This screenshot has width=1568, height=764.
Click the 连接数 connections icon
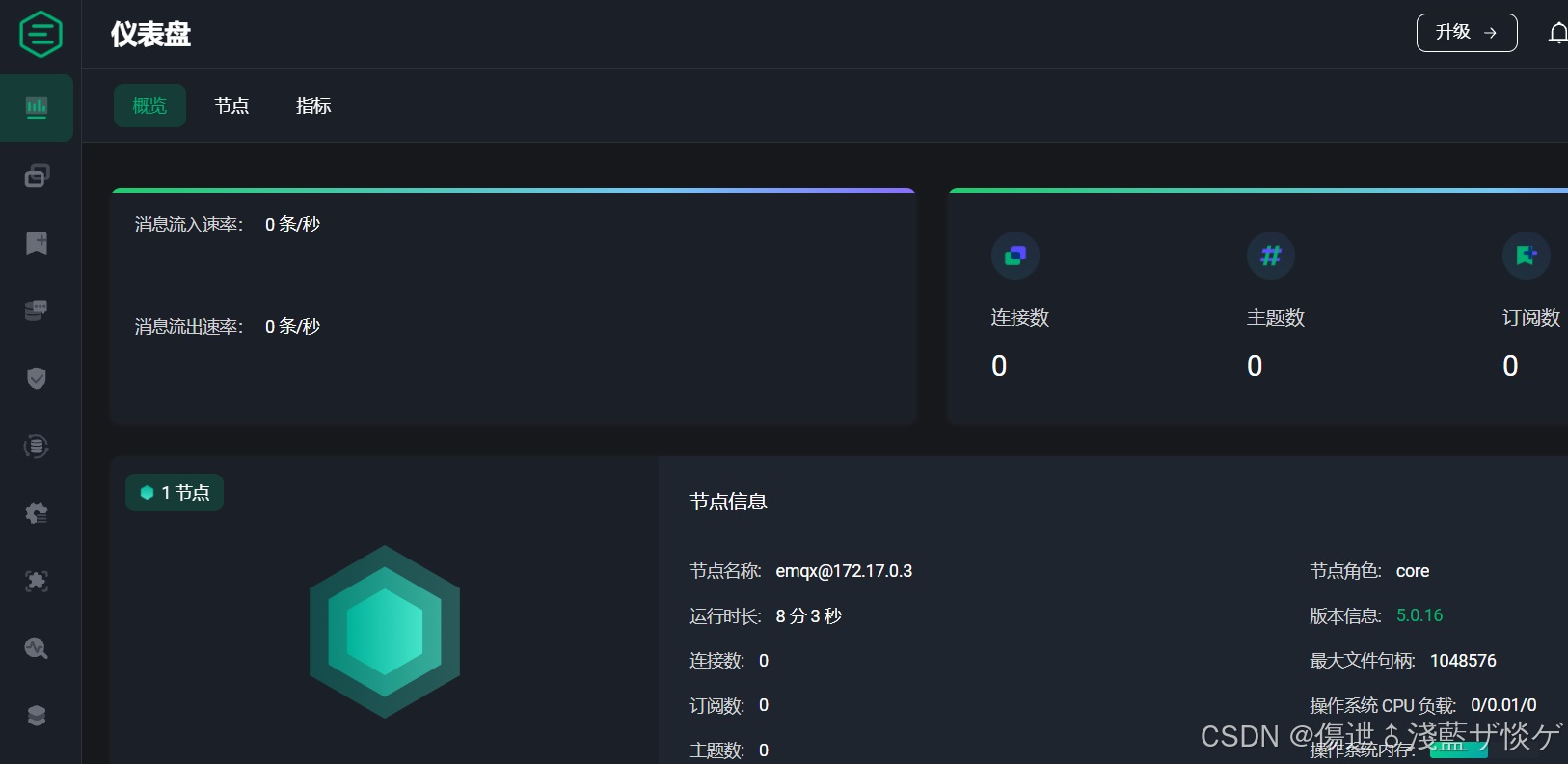(1015, 256)
